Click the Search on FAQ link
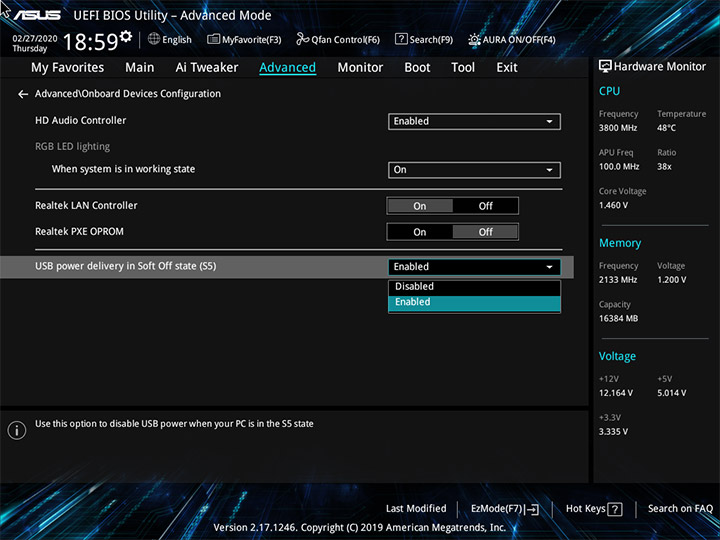 (x=680, y=508)
